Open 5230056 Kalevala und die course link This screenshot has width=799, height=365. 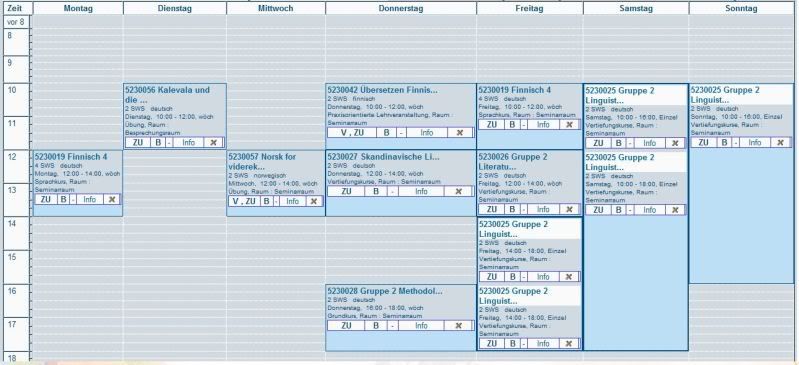(x=167, y=95)
